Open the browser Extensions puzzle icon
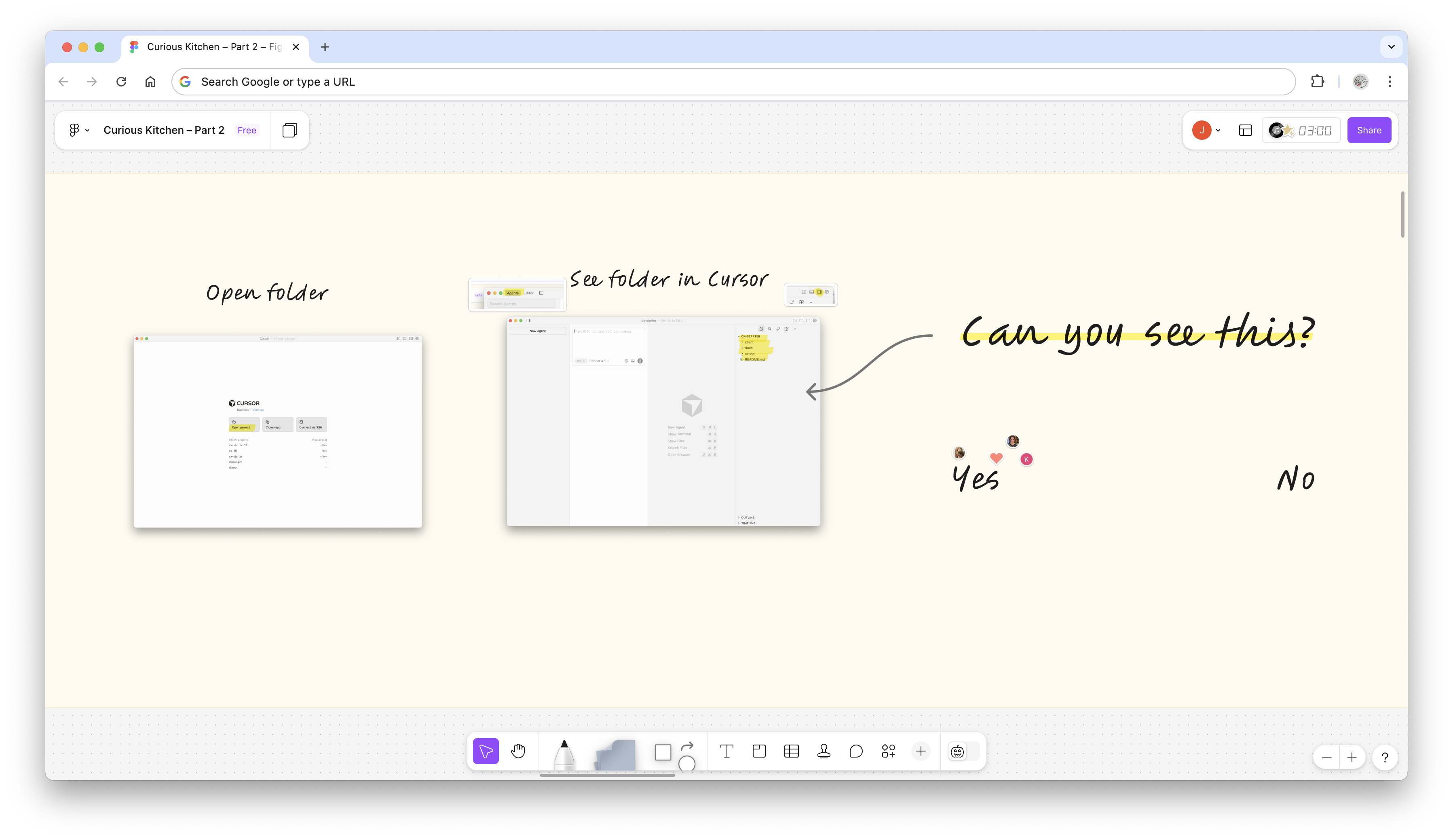The image size is (1453, 840). 1318,81
